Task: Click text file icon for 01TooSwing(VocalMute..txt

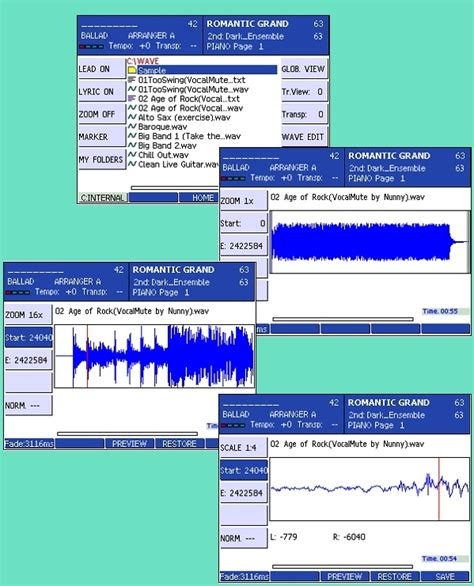Action: [132, 80]
